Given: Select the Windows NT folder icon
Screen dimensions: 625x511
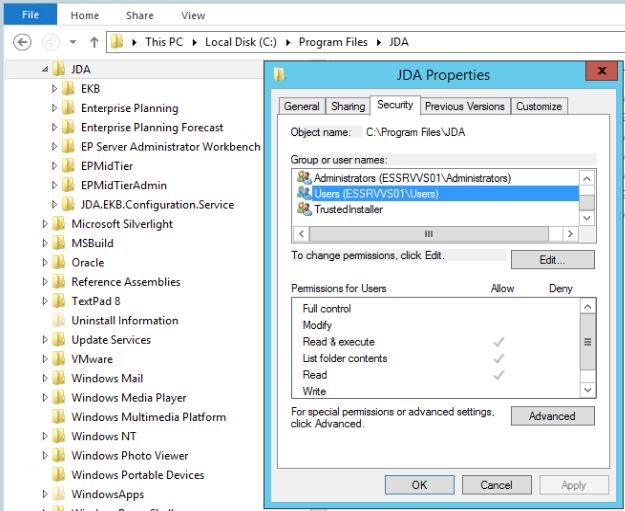Looking at the screenshot, I should click(x=59, y=436).
